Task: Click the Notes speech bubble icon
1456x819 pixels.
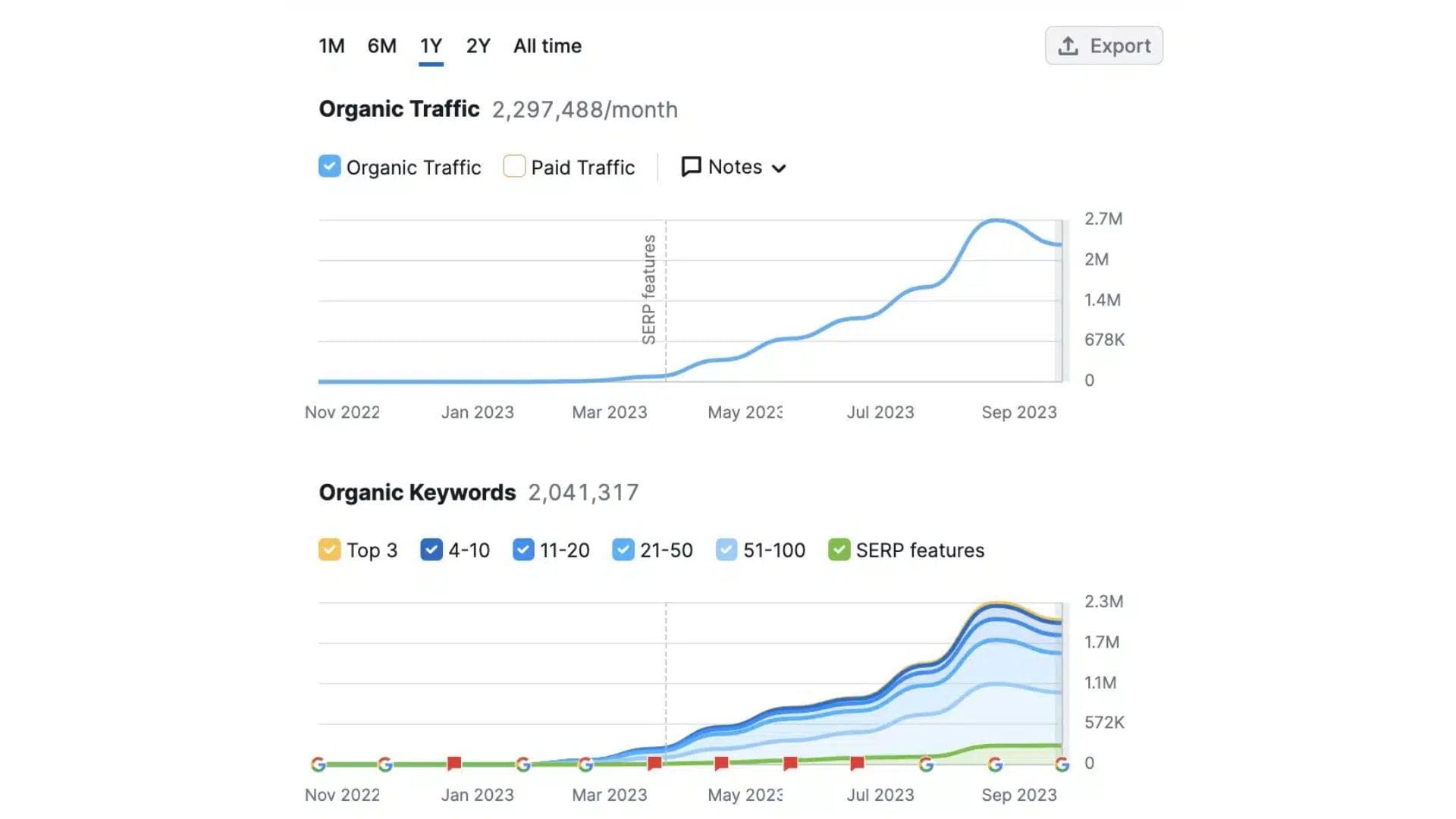Action: coord(691,167)
